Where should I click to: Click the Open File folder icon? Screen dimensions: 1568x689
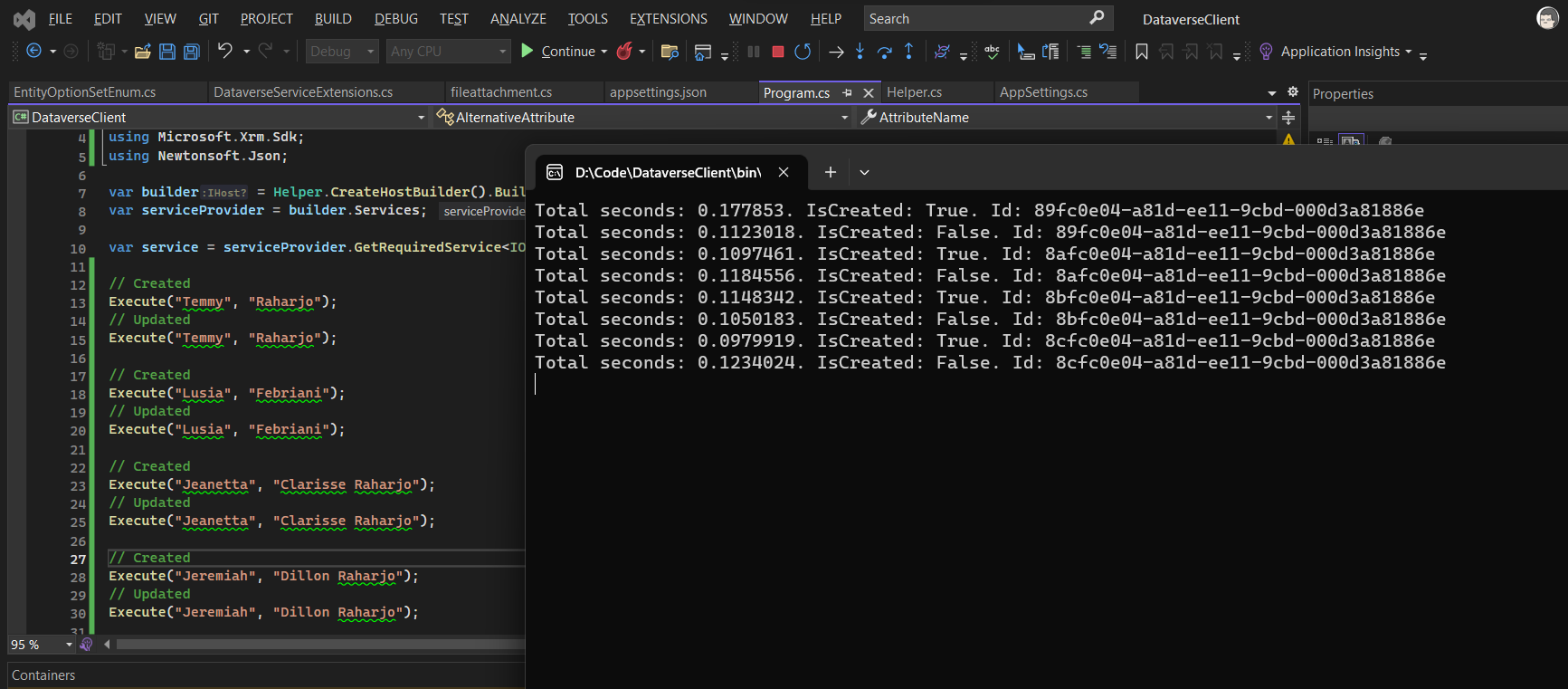142,52
